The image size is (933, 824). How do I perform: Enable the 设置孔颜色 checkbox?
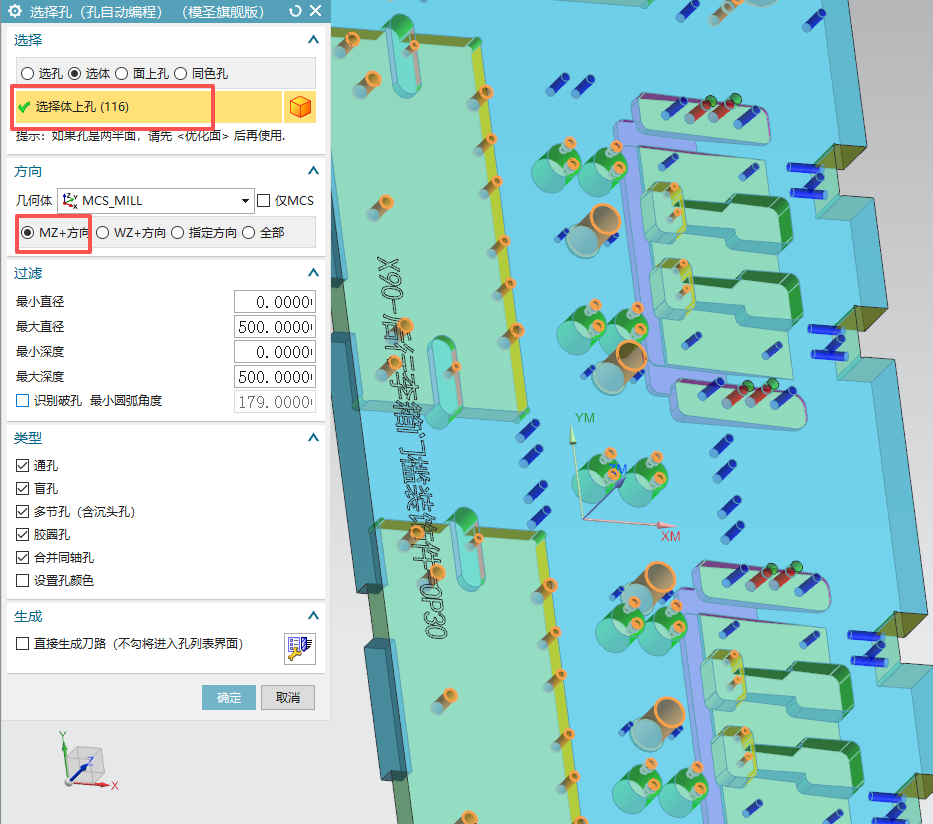[22, 580]
